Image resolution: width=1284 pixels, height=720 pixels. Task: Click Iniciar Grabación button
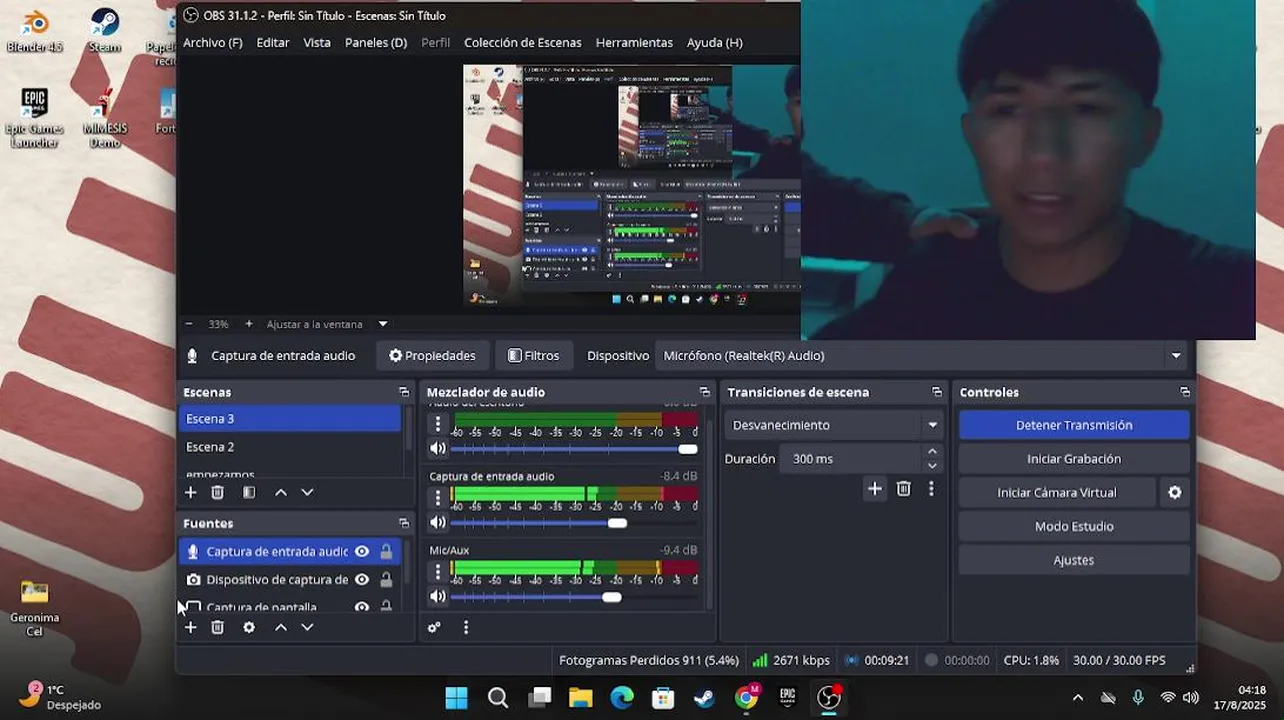pos(1074,459)
